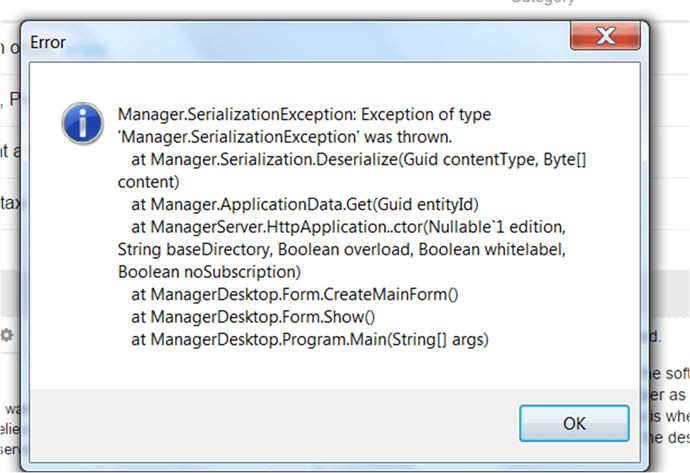Image resolution: width=690 pixels, height=473 pixels.
Task: Click OK to dismiss the error
Action: tap(574, 423)
